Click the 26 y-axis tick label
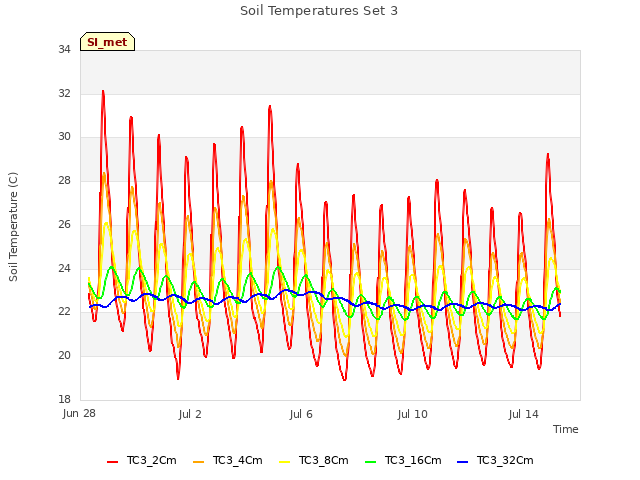This screenshot has height=480, width=640. click(64, 224)
